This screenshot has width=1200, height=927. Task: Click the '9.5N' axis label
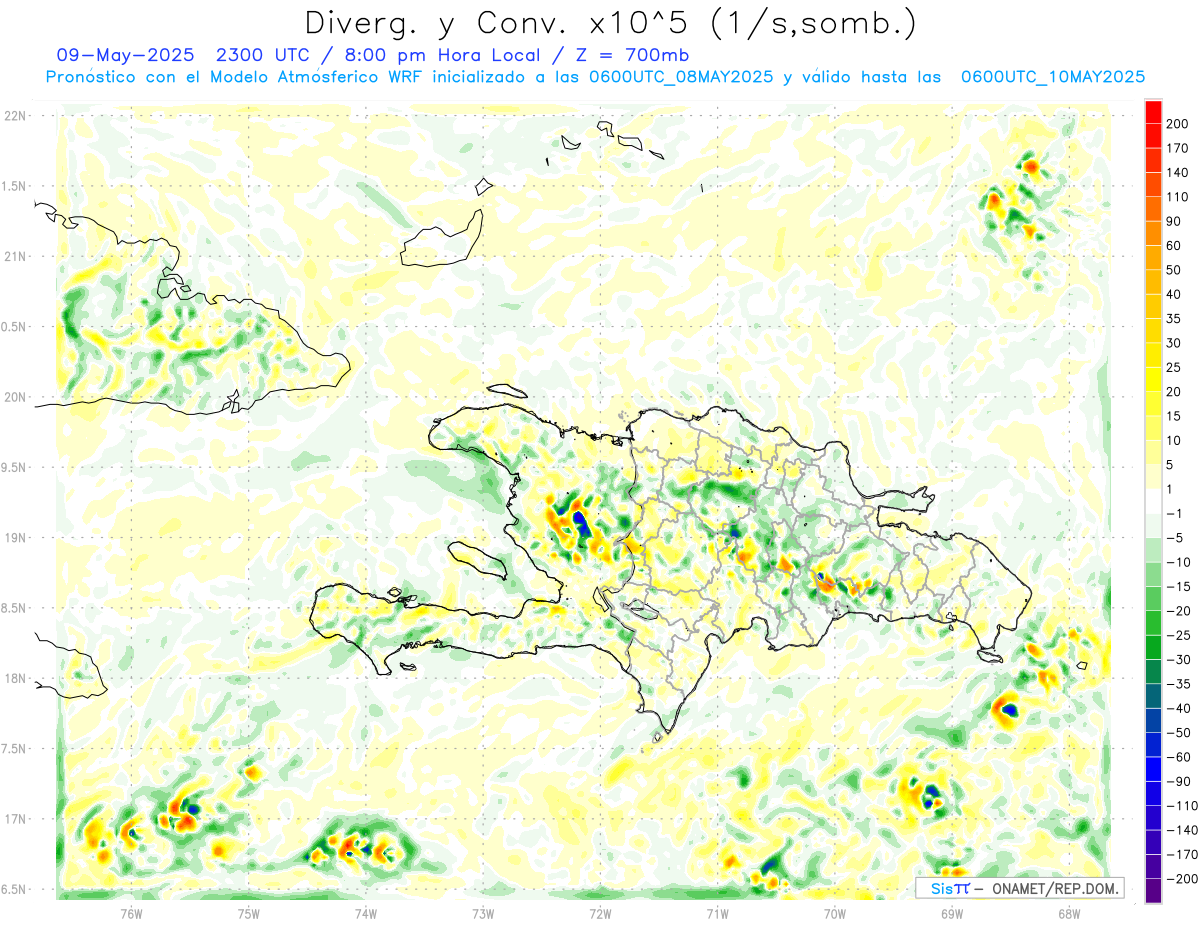14,468
